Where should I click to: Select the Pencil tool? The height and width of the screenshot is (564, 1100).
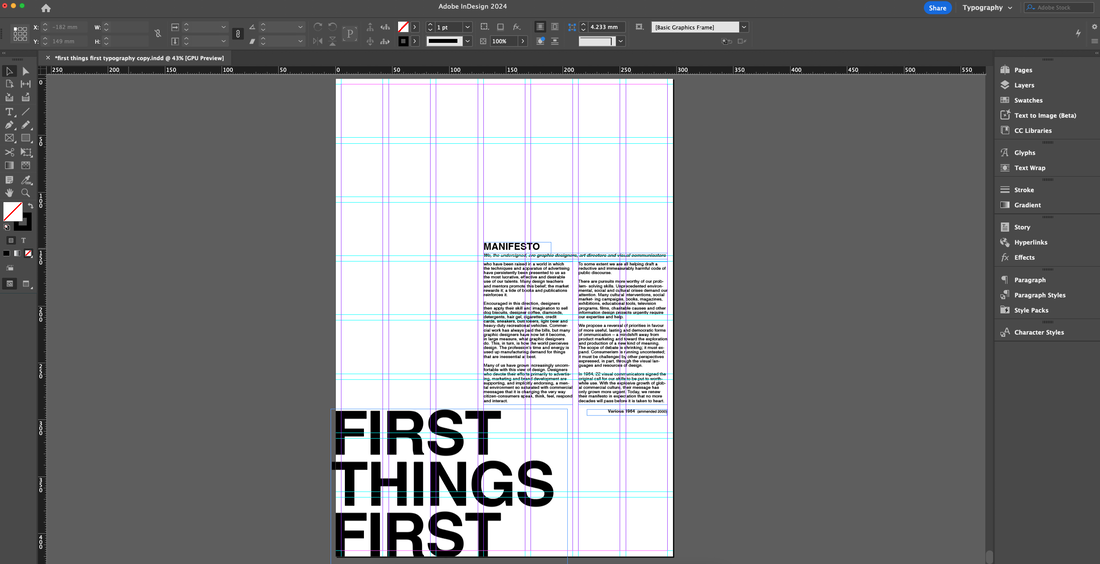(x=26, y=125)
